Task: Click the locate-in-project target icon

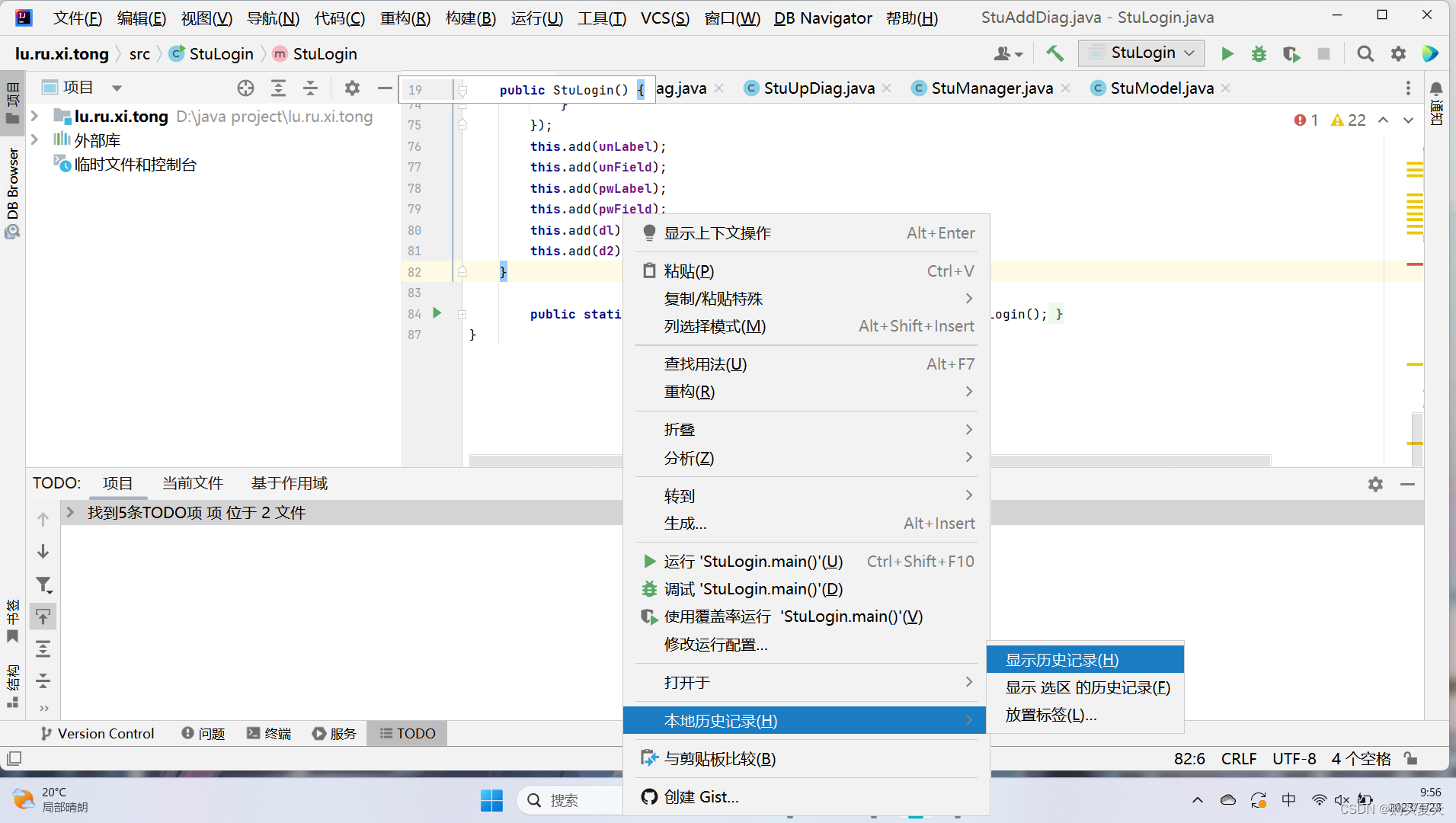Action: [x=245, y=88]
